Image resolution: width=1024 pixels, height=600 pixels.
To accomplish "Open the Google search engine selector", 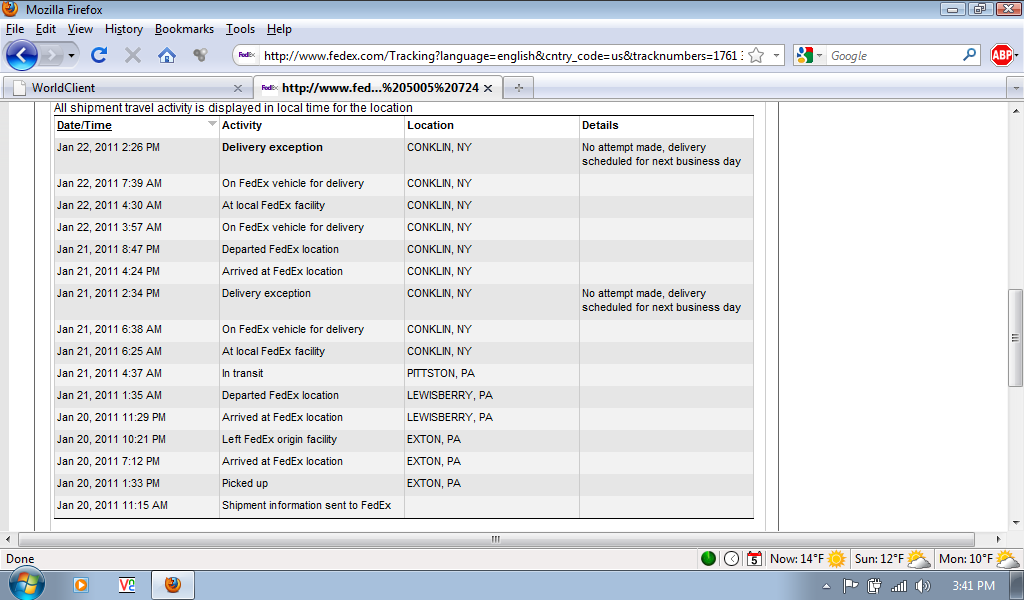I will pyautogui.click(x=809, y=55).
